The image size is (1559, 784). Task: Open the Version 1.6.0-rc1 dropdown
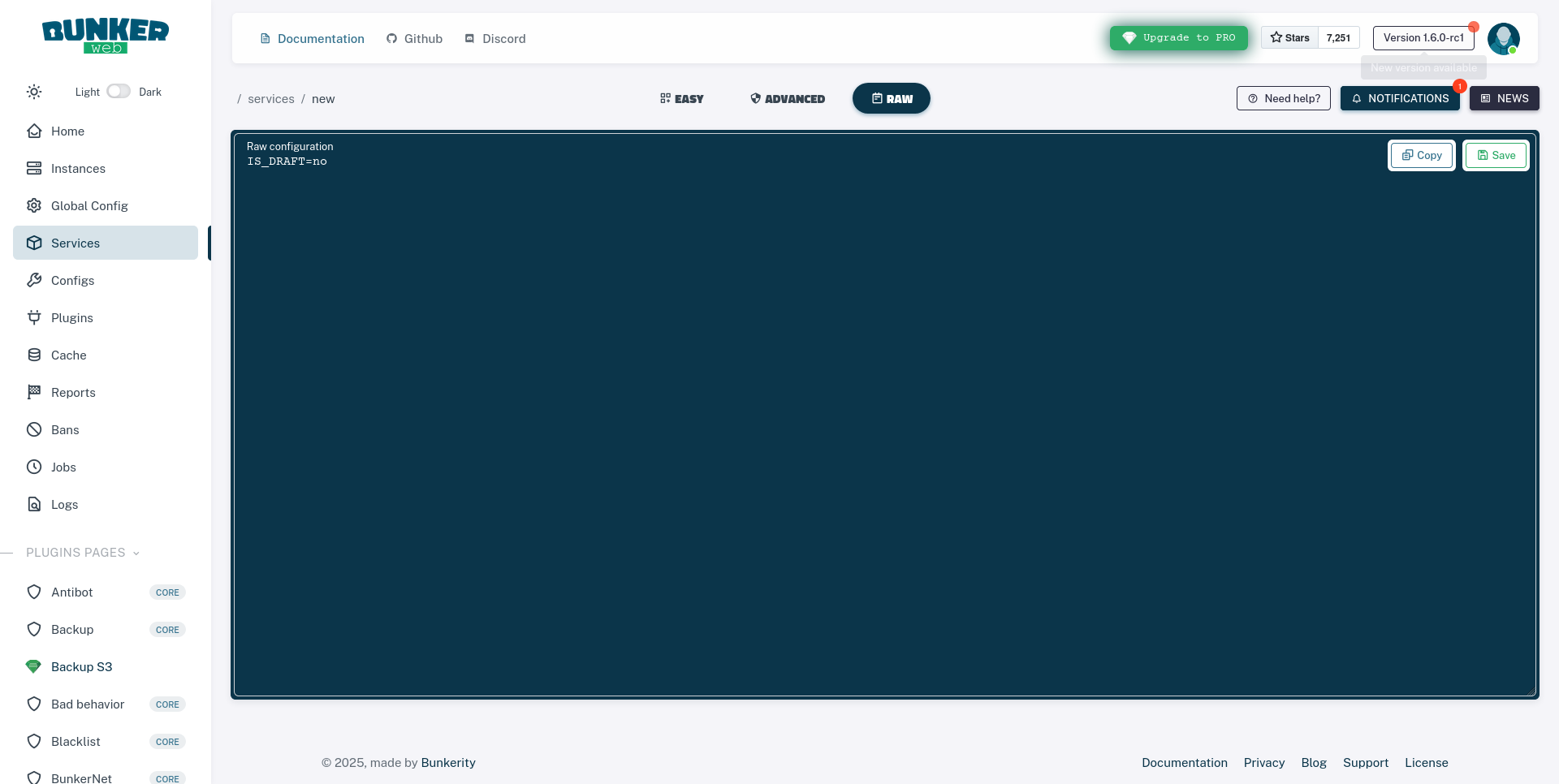[1423, 37]
